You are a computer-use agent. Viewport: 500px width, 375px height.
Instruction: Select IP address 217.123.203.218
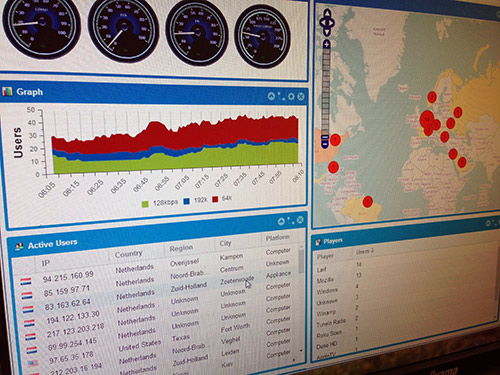(76, 330)
